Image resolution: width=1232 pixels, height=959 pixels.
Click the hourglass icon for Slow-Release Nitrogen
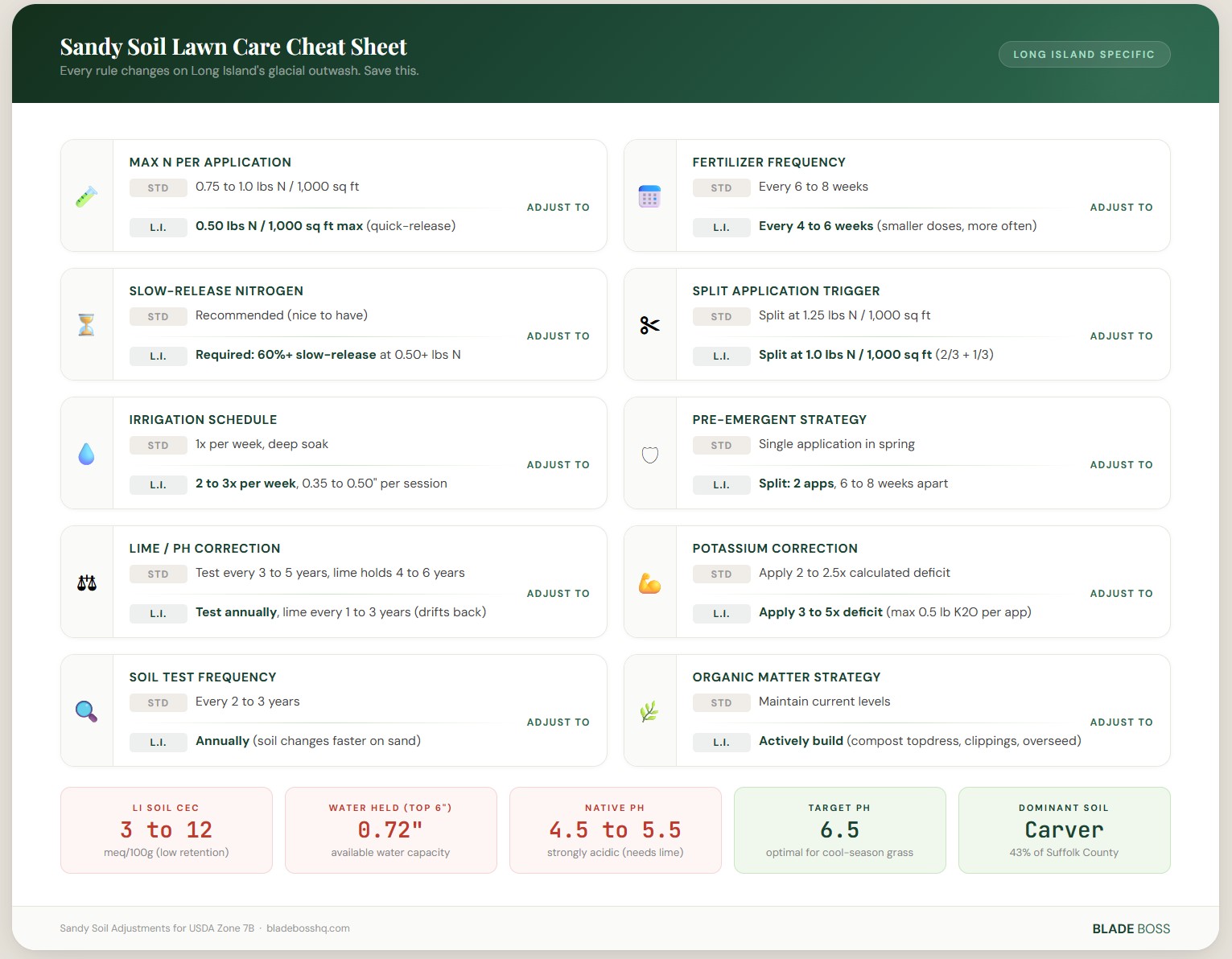point(86,323)
